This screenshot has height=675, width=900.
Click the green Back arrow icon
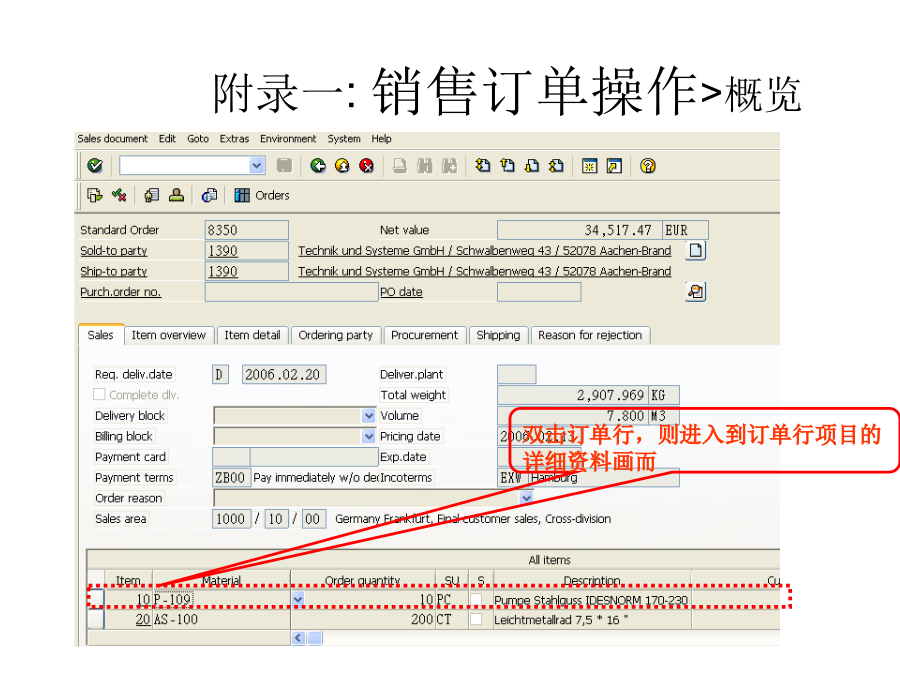pos(317,166)
